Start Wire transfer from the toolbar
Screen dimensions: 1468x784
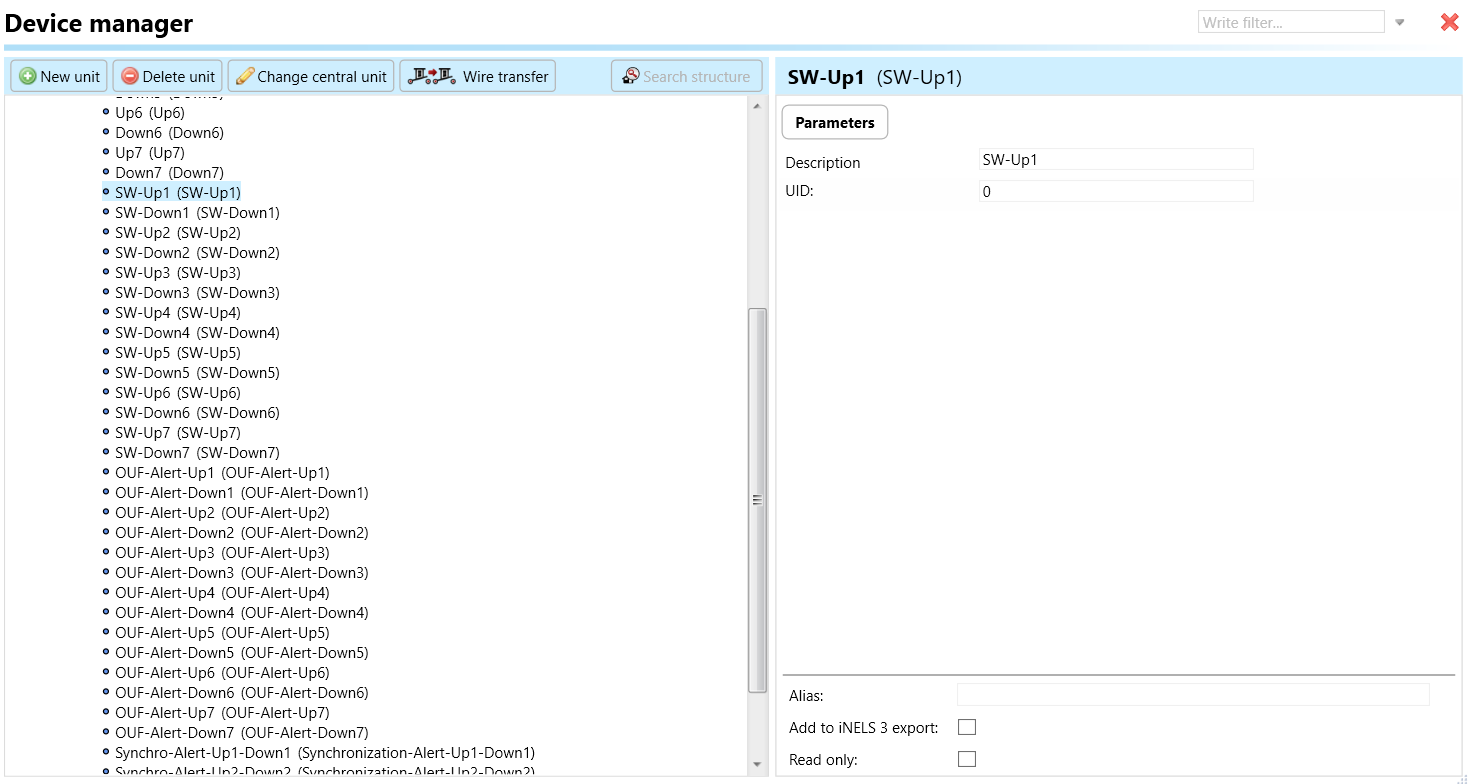coord(478,77)
